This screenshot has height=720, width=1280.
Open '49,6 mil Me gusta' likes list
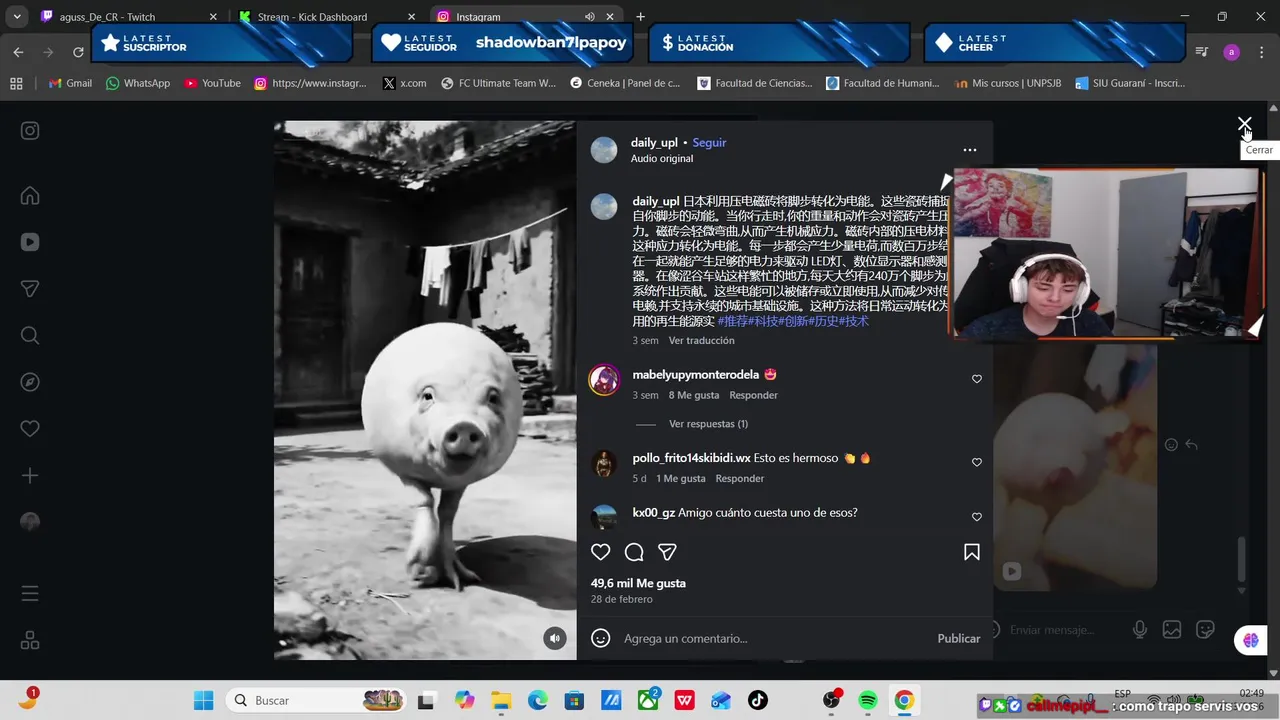point(638,583)
